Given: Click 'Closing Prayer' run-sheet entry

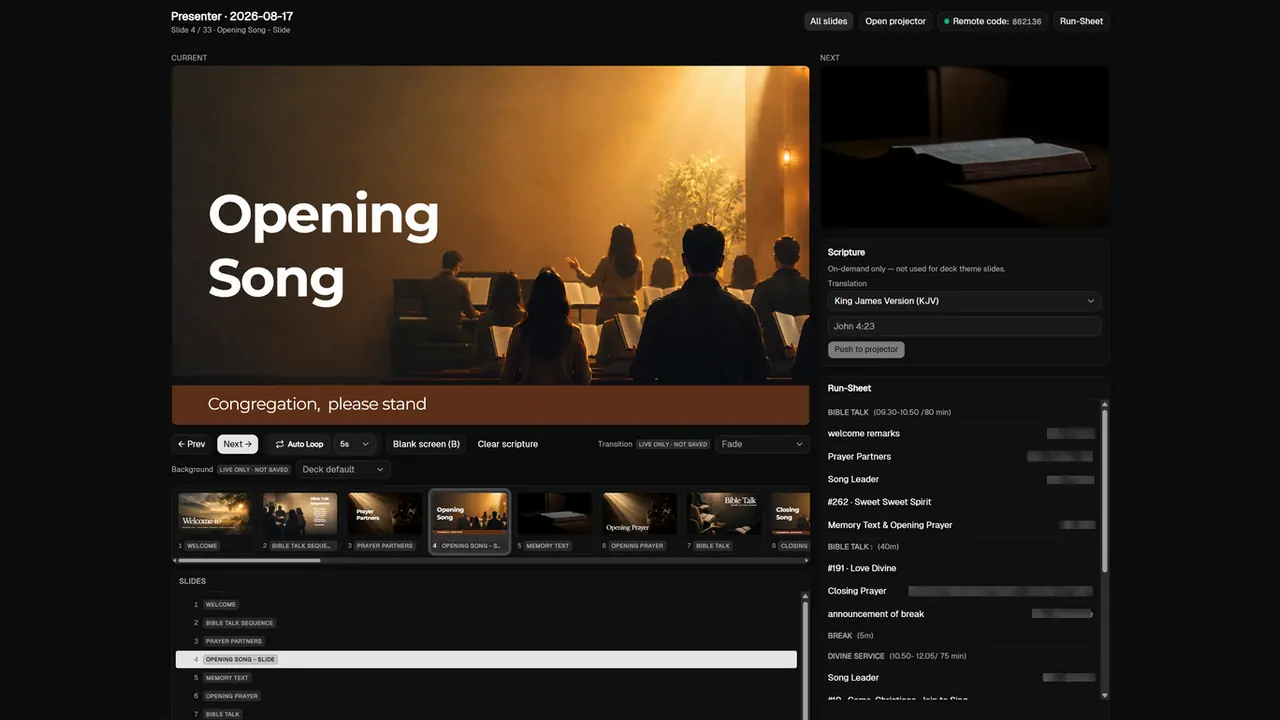Looking at the screenshot, I should (x=857, y=591).
